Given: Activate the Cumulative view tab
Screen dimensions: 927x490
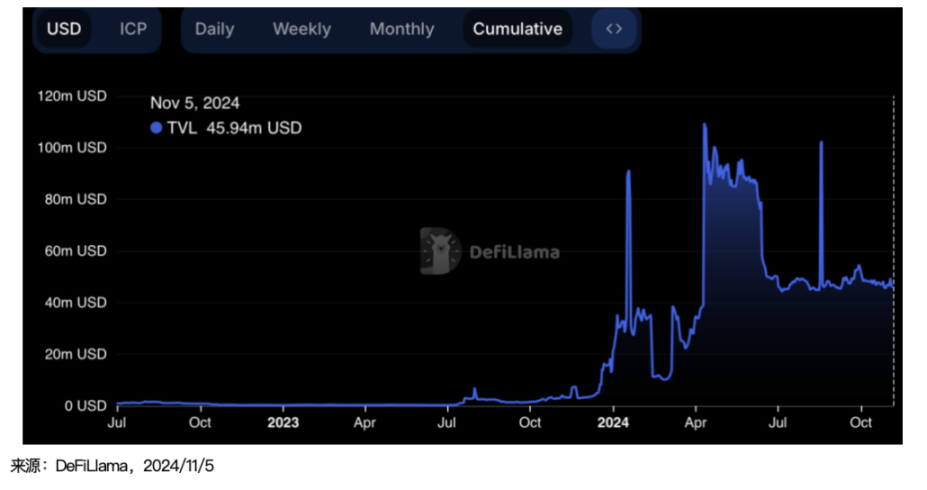Looking at the screenshot, I should [x=517, y=29].
